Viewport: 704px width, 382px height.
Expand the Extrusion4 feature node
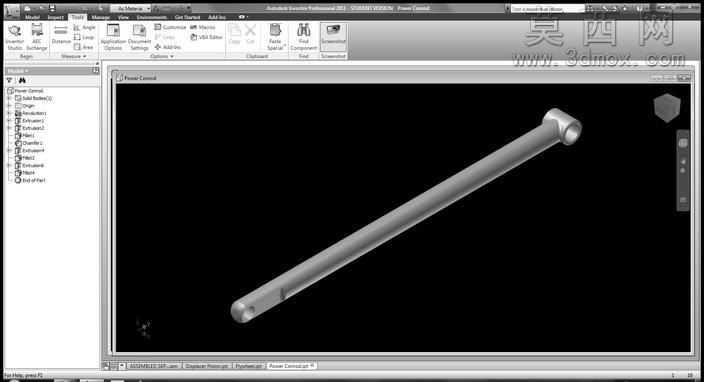[9, 150]
